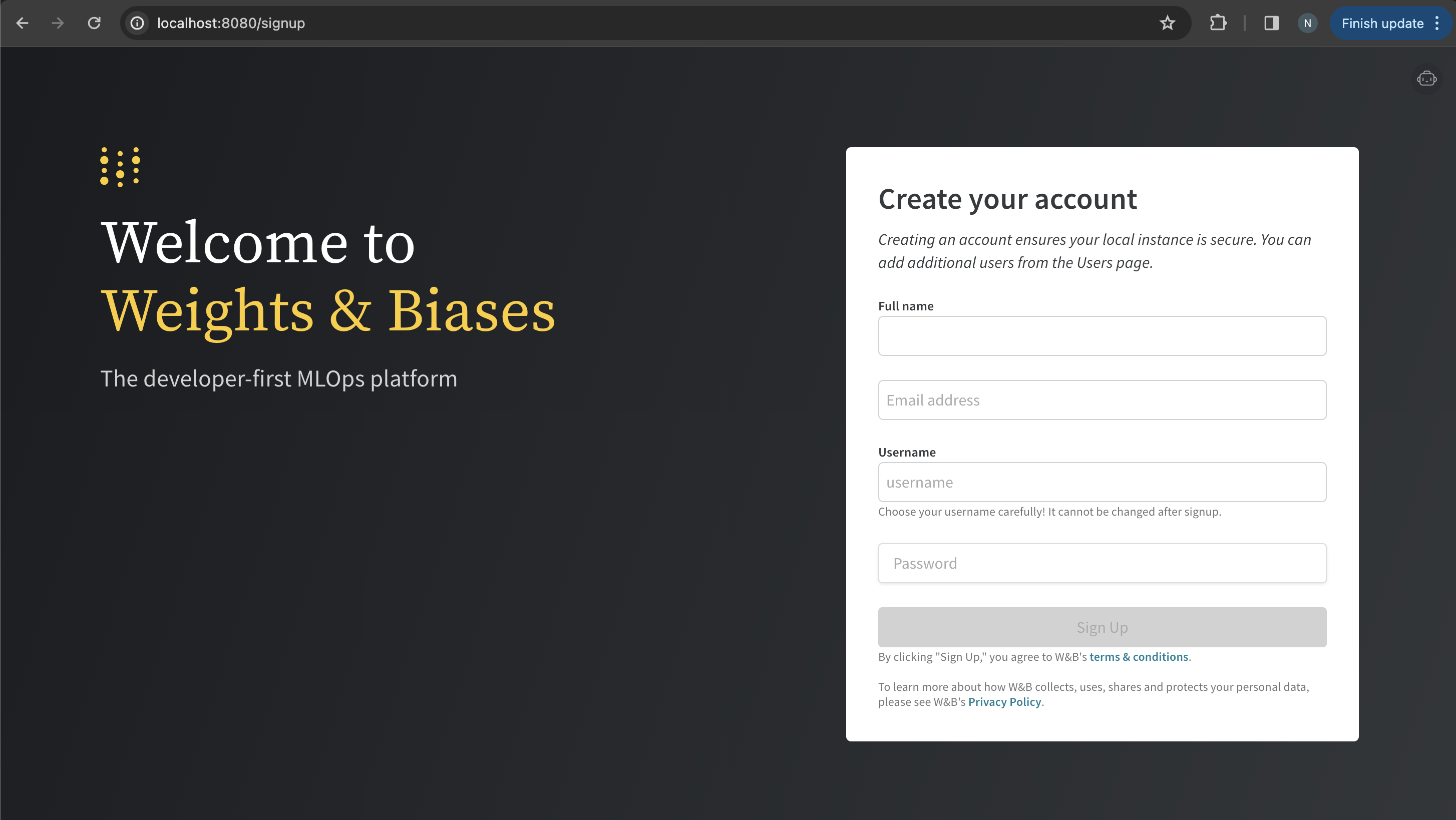Open the terms & conditions link
This screenshot has height=820, width=1456.
point(1139,657)
